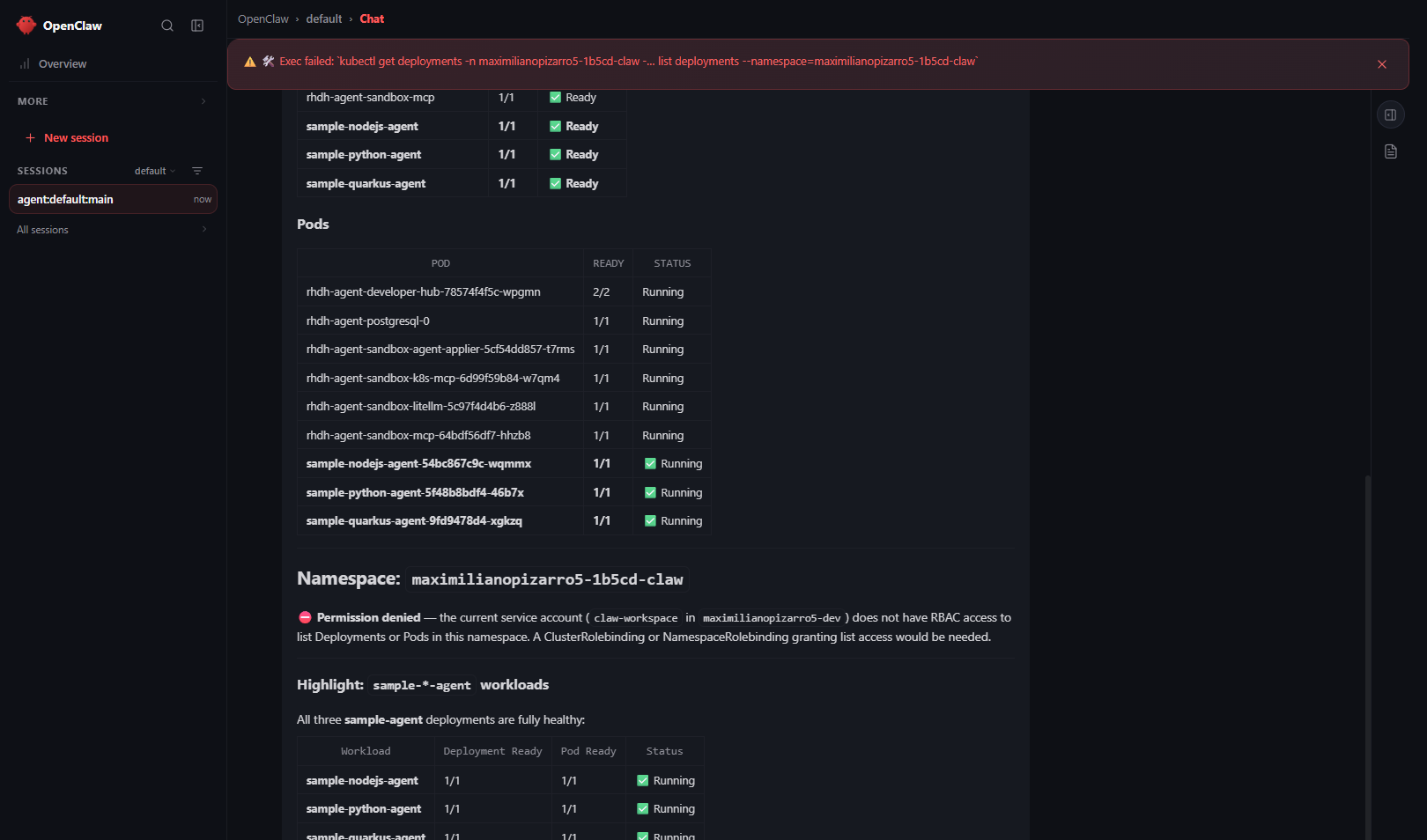This screenshot has height=840, width=1427.
Task: Click green check for sample-python-agent-5f48b8bdf4-46b7x pod
Action: tap(650, 492)
